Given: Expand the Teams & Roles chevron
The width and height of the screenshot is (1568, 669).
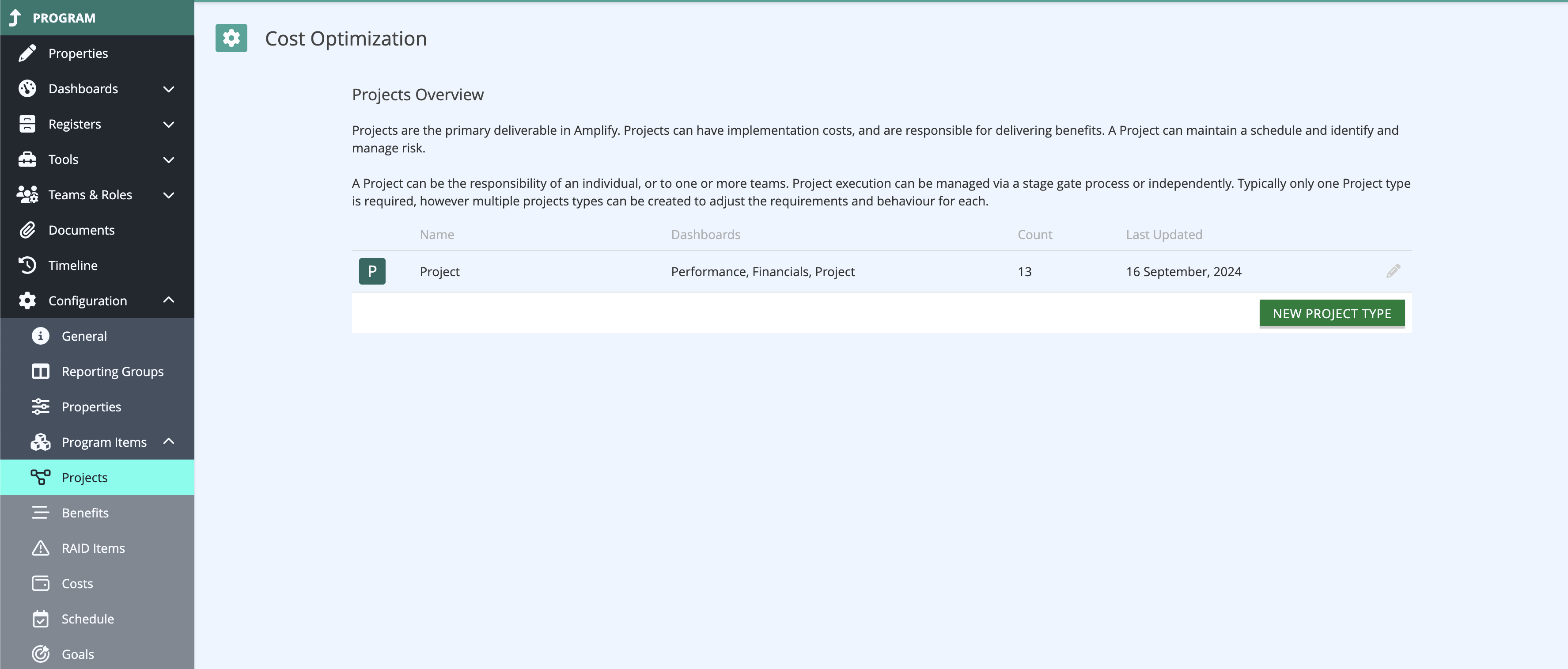Looking at the screenshot, I should click(x=169, y=195).
